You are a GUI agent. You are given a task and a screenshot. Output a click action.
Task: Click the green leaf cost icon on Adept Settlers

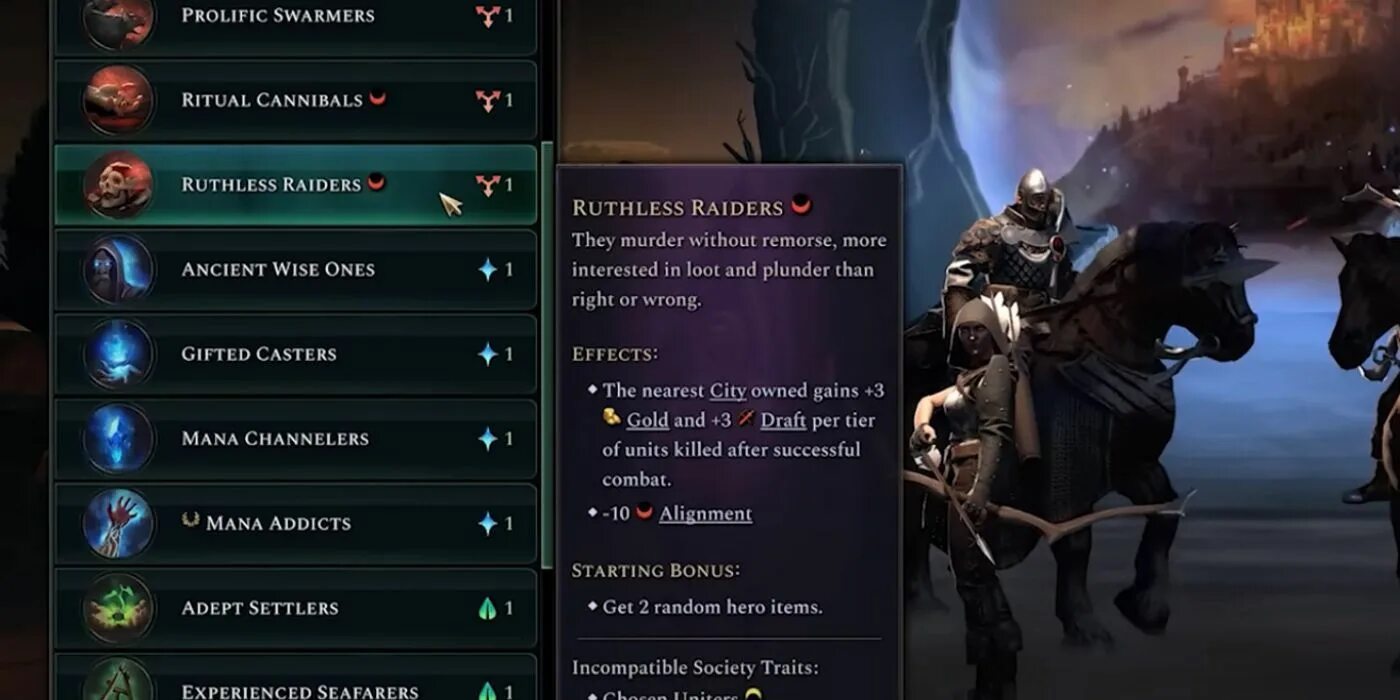(x=487, y=608)
